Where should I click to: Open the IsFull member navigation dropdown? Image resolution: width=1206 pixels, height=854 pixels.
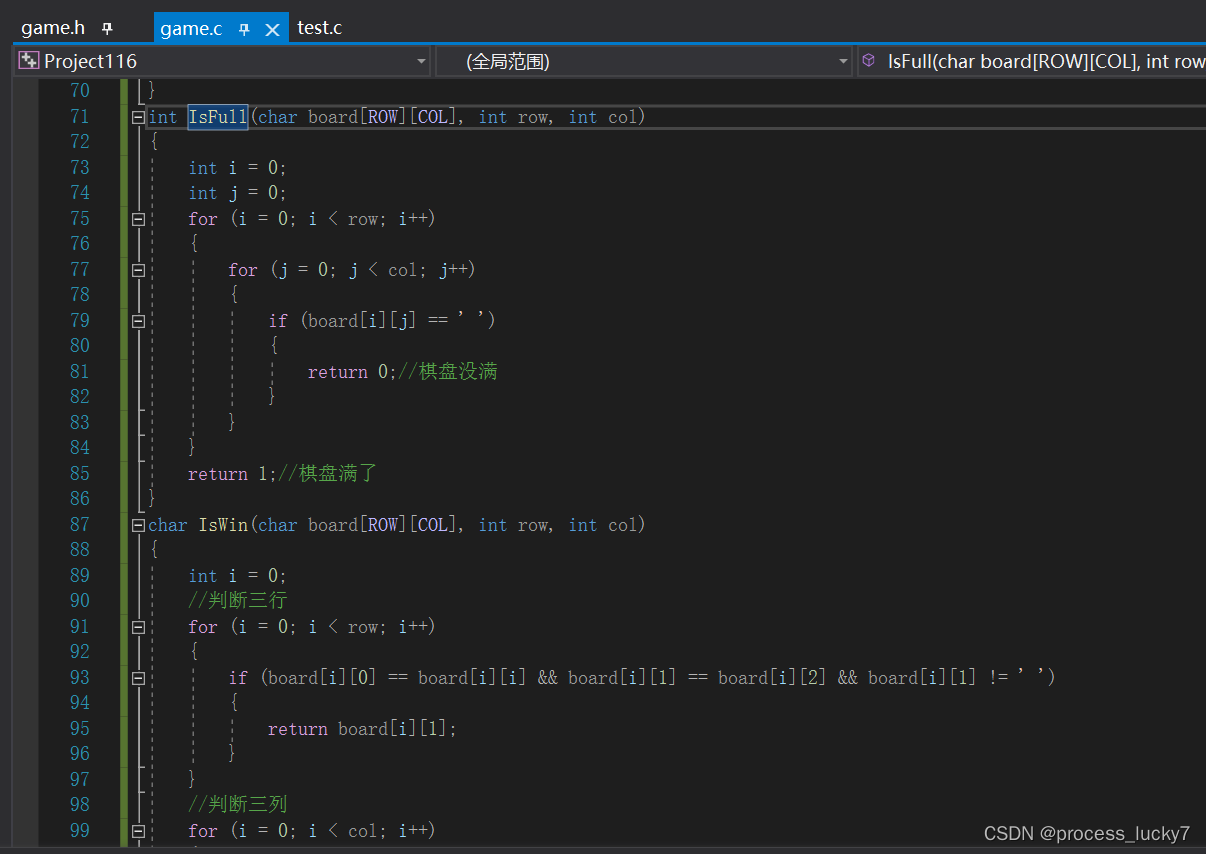pyautogui.click(x=1032, y=61)
